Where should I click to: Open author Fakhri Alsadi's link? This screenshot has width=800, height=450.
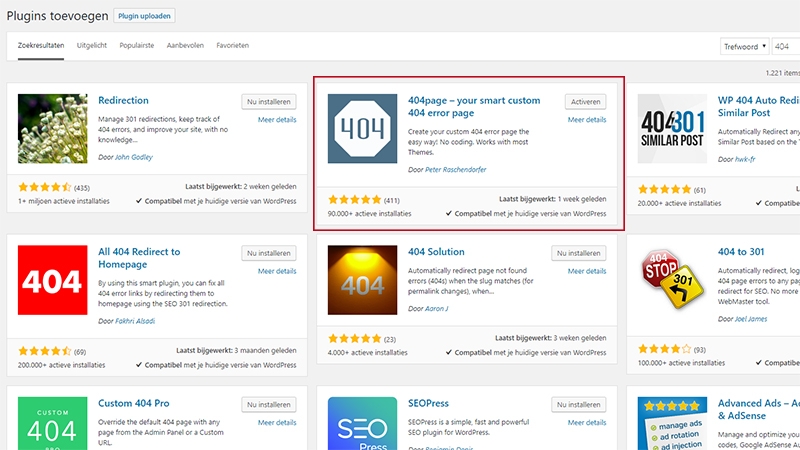tap(135, 321)
